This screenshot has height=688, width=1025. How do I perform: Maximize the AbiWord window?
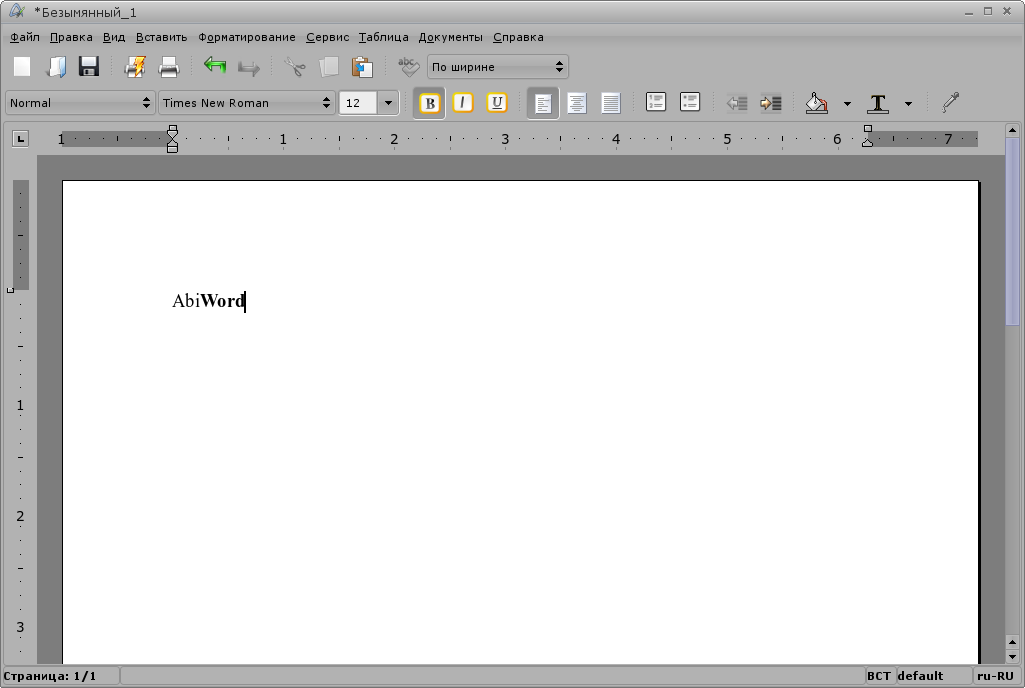[988, 11]
